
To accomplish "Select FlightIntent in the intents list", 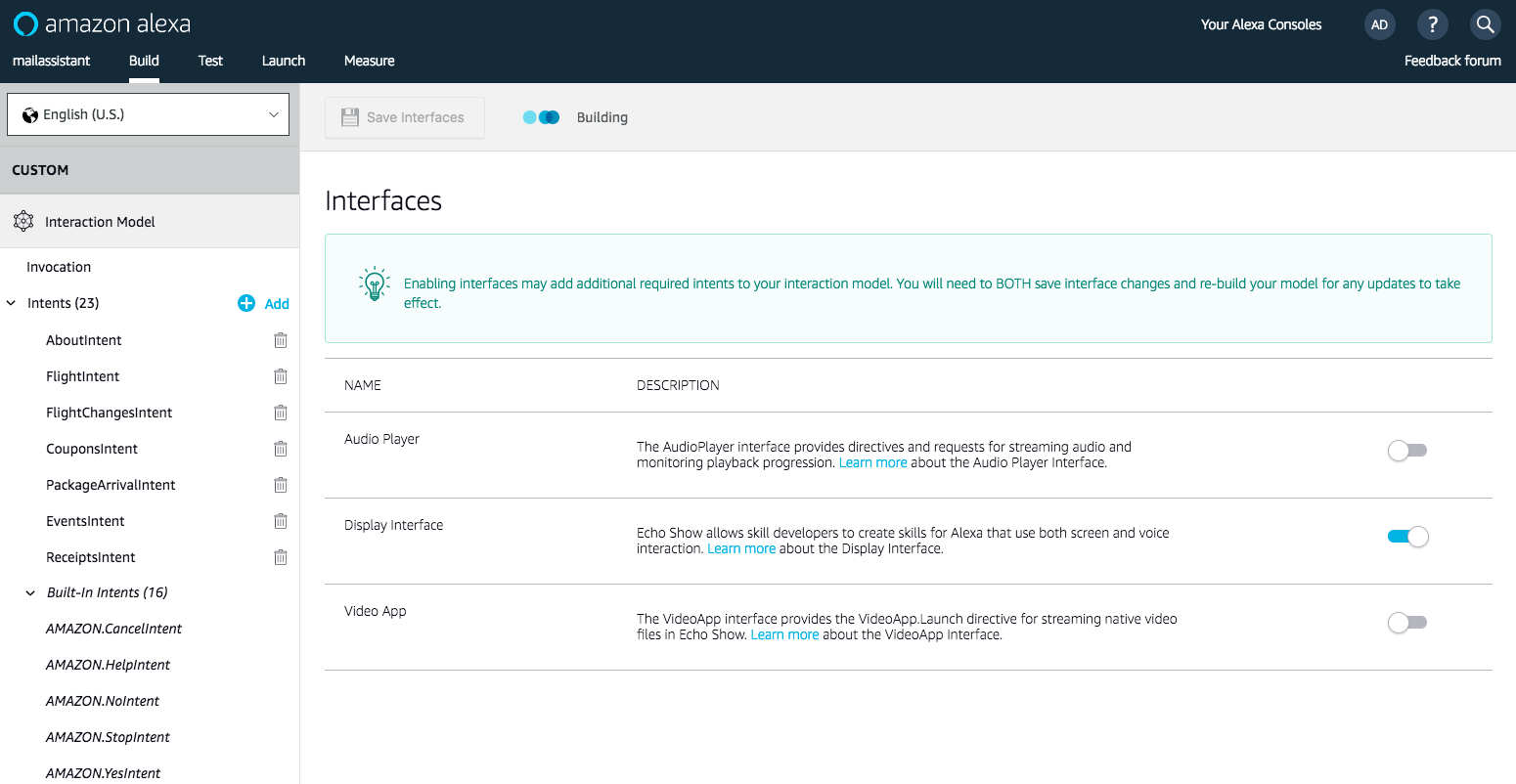I will pos(83,376).
